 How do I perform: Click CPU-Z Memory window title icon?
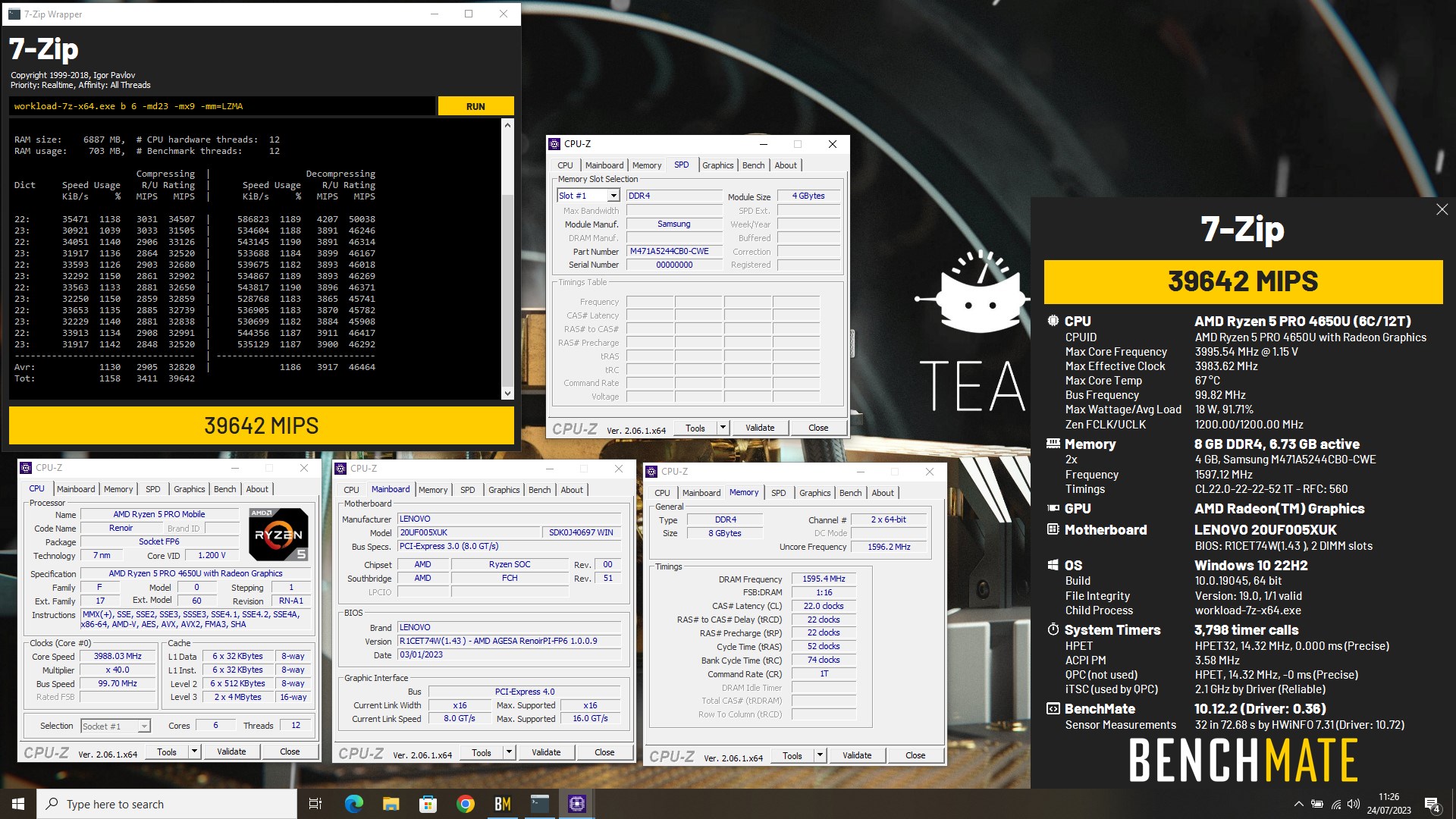[652, 472]
